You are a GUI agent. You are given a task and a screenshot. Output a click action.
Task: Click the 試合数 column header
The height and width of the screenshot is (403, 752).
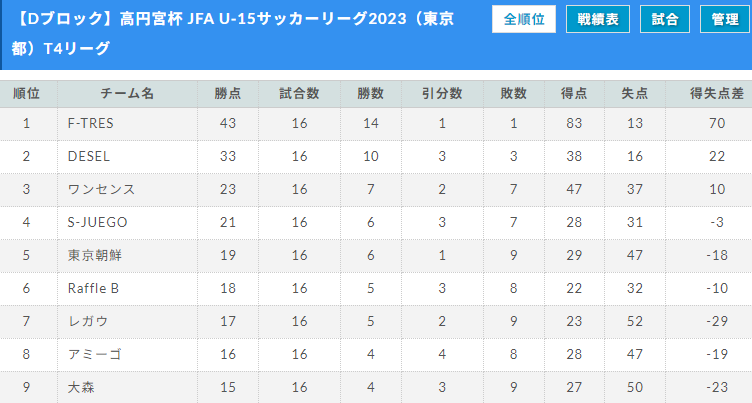(x=299, y=93)
